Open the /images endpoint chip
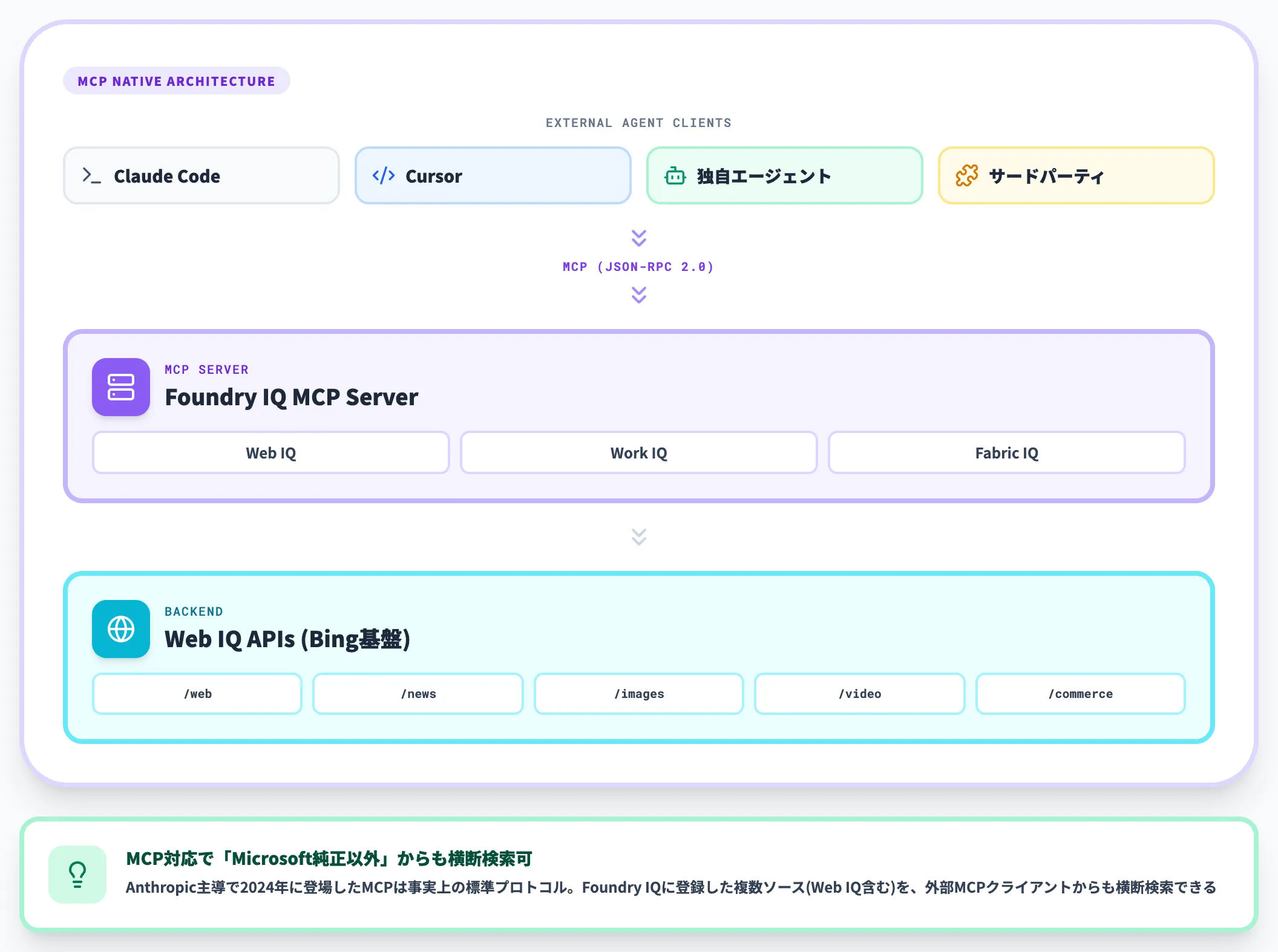Screen dimensions: 1278x952 pos(639,694)
